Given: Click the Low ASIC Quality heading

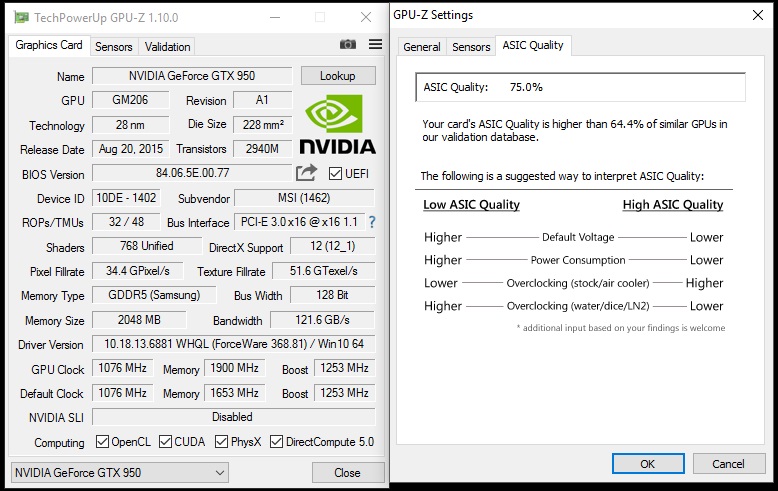Looking at the screenshot, I should pyautogui.click(x=471, y=205).
